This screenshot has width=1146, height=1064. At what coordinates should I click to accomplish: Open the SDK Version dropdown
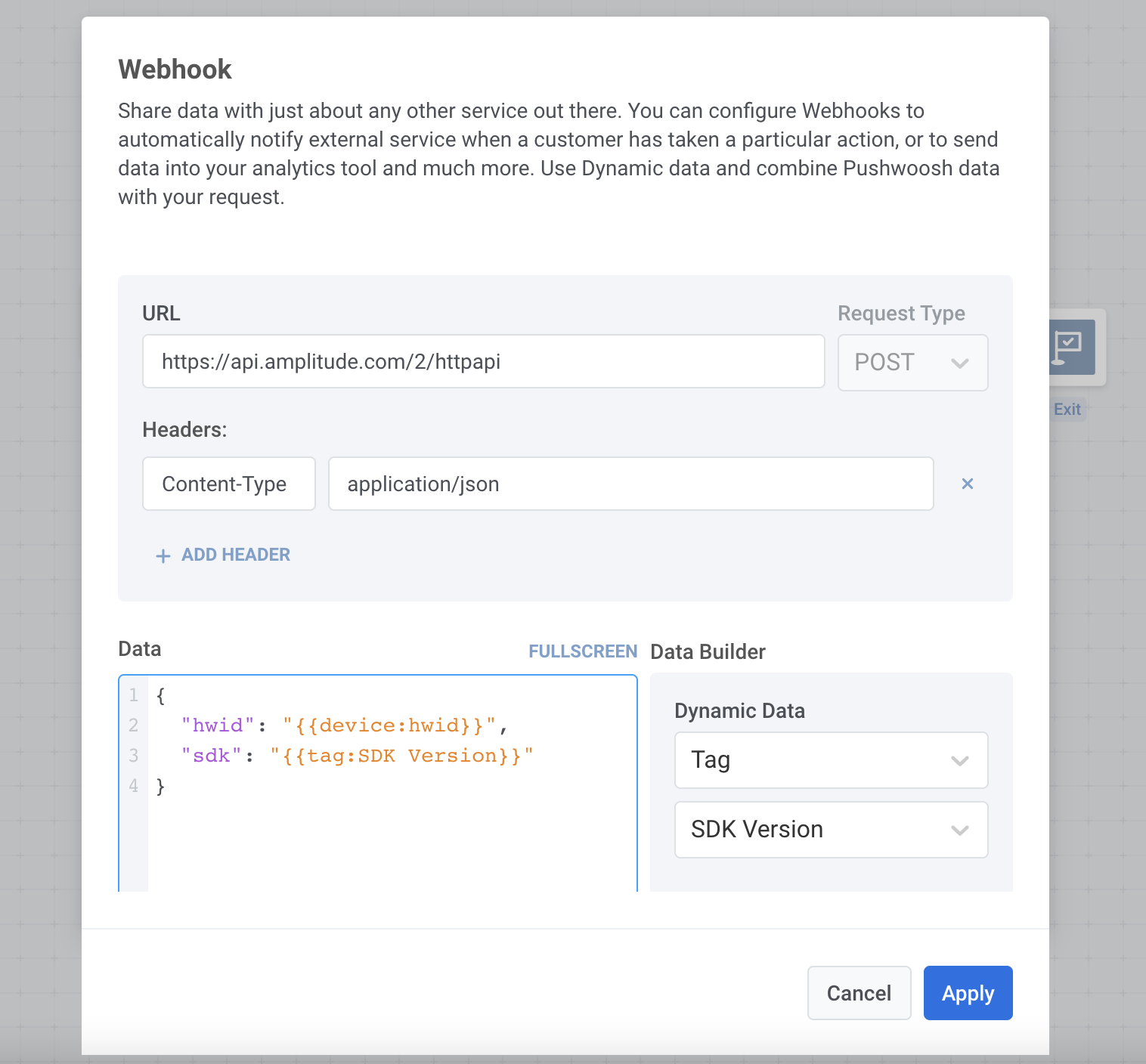click(x=831, y=830)
